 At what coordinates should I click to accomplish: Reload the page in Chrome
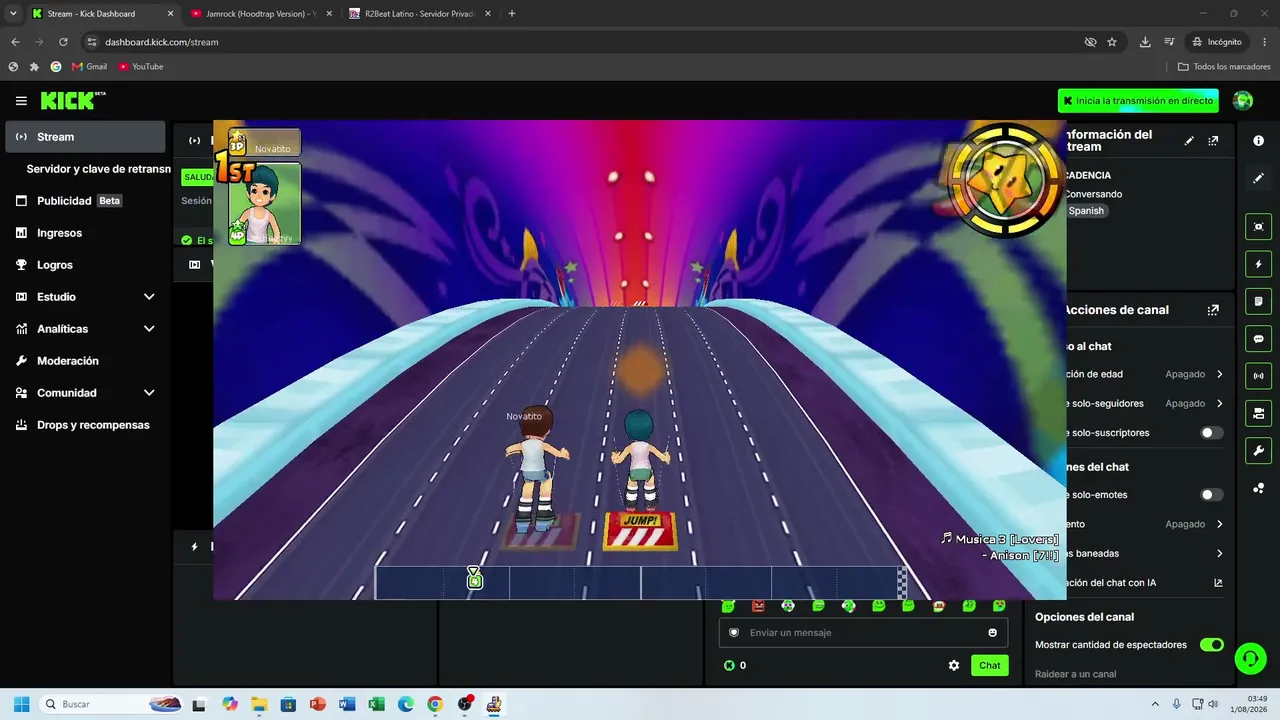(x=63, y=42)
